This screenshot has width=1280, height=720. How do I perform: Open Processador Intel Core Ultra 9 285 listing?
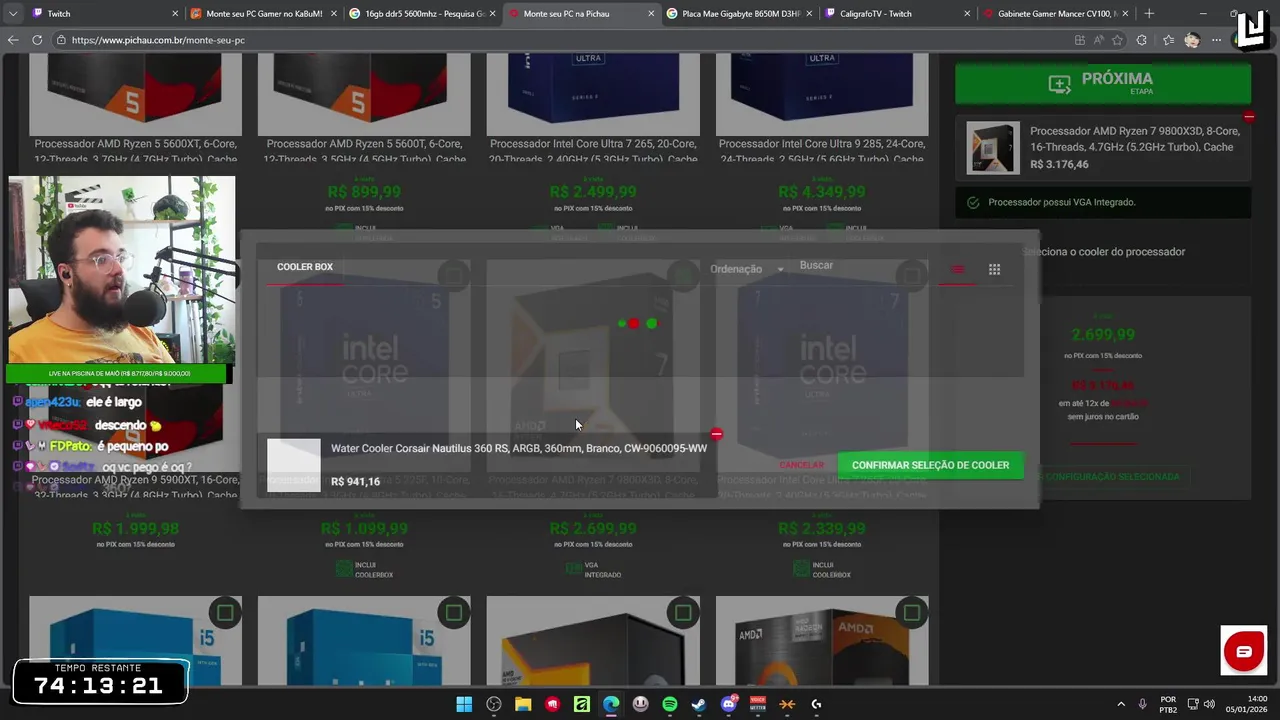coord(822,151)
